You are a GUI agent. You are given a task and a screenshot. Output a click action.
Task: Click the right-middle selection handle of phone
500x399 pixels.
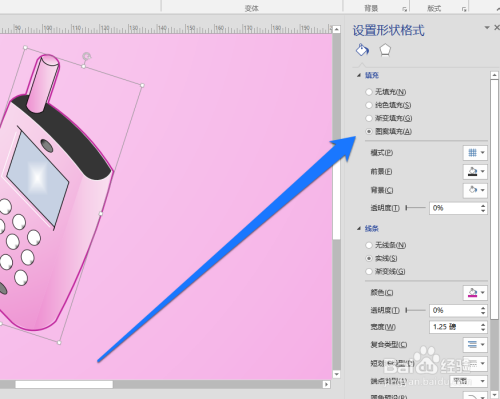101,214
